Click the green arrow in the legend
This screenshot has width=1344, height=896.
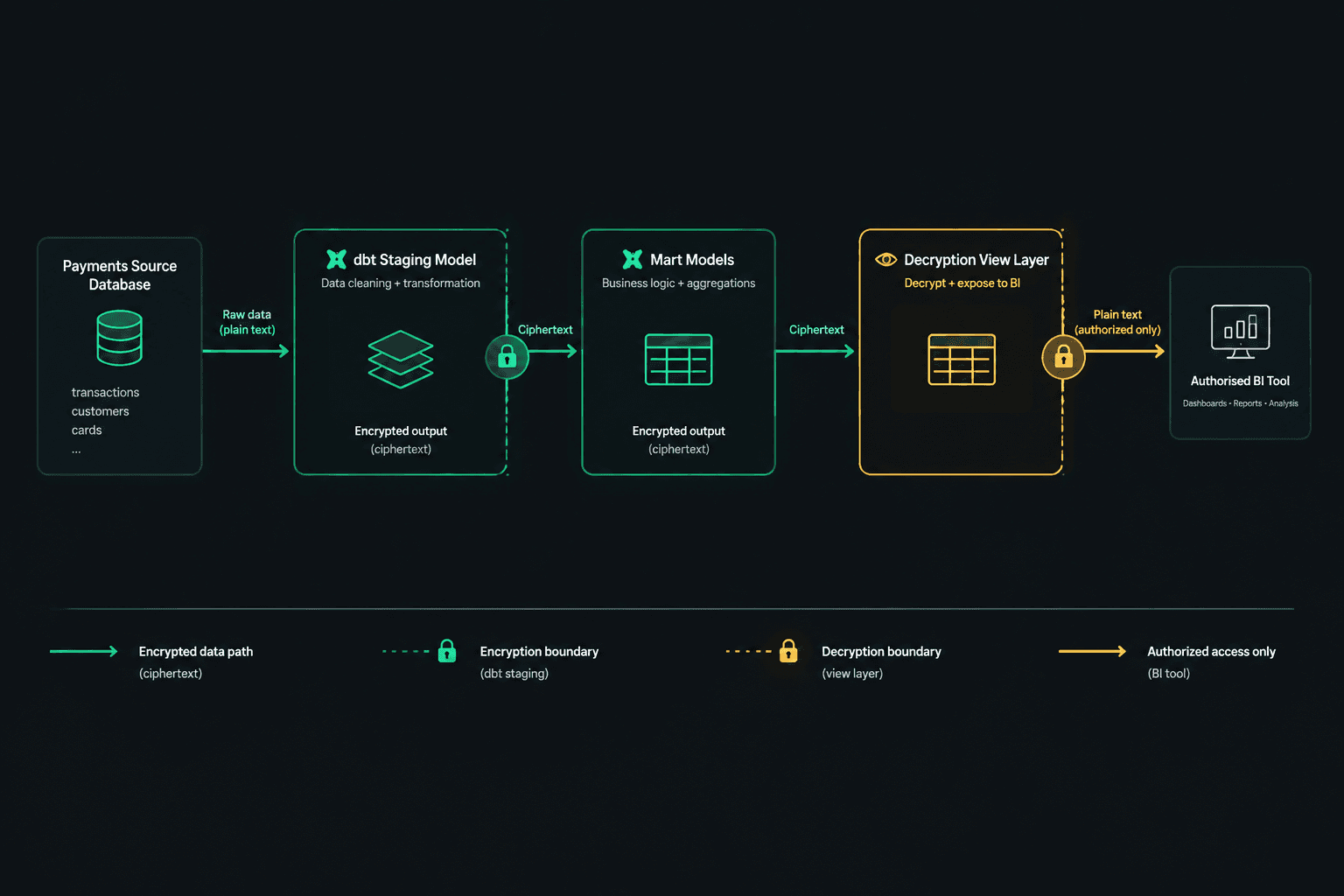(x=84, y=651)
